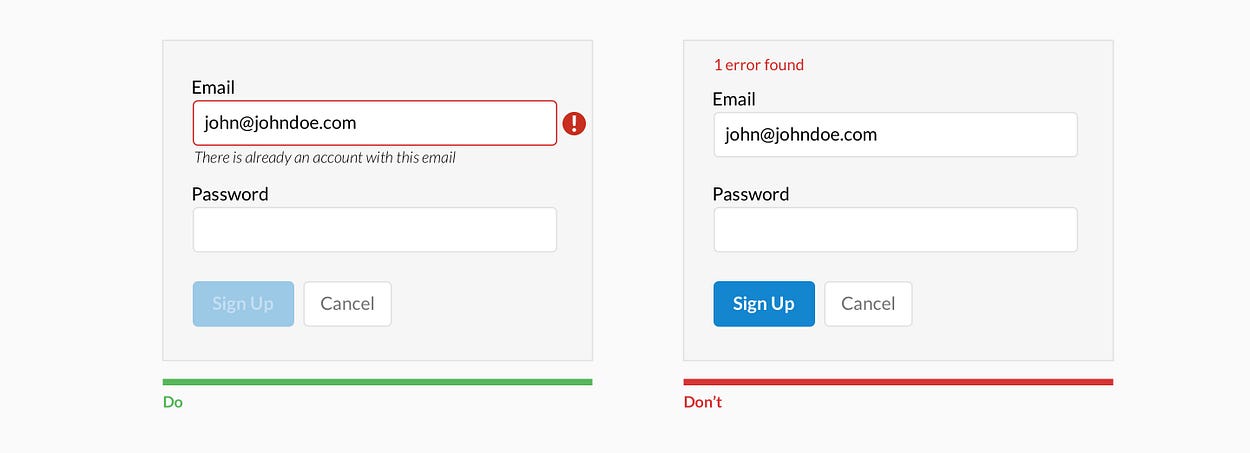Viewport: 1250px width, 453px height.
Task: Click the Email label under '1 error found'
Action: [x=733, y=99]
